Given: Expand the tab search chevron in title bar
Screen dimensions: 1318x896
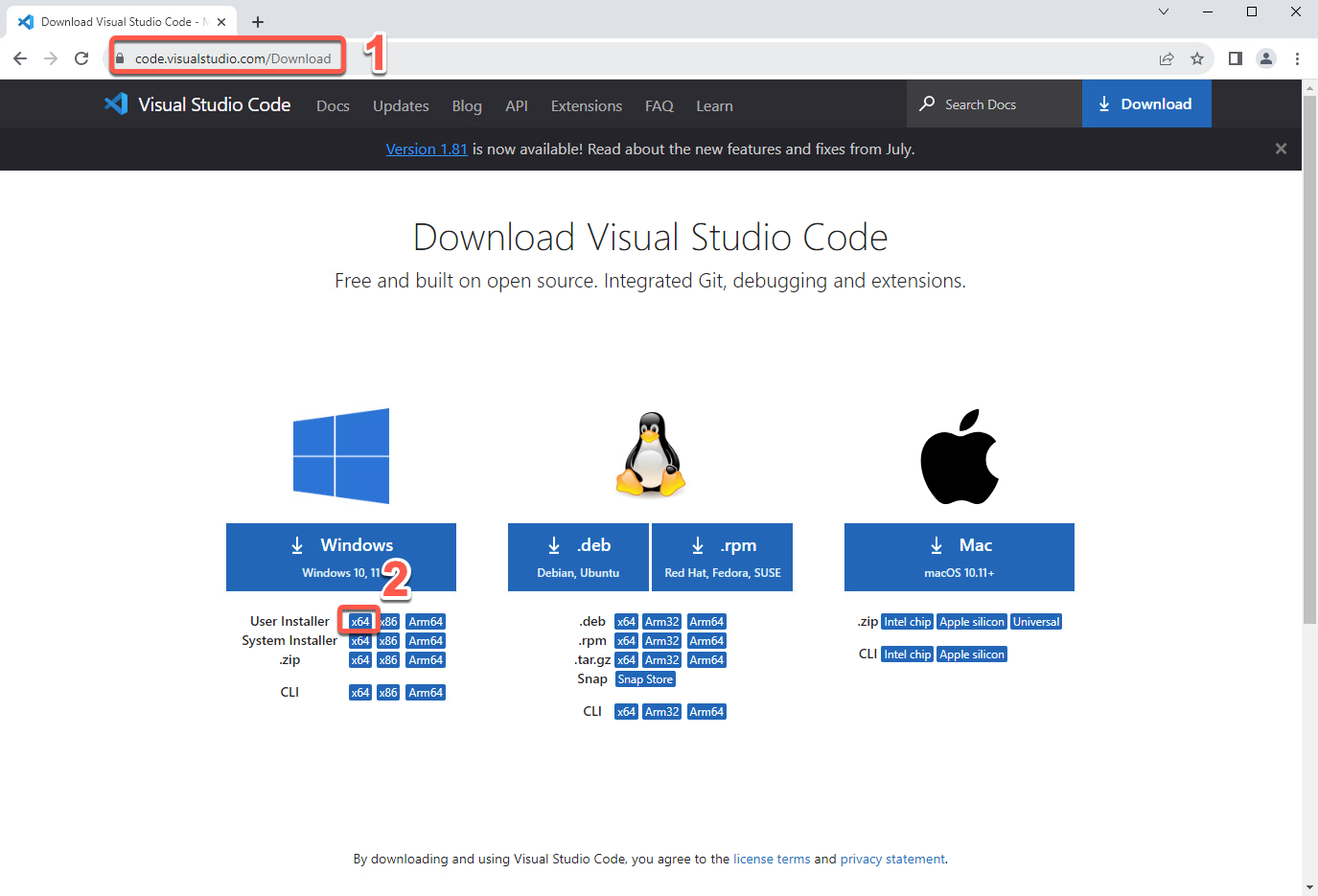Looking at the screenshot, I should point(1164,11).
